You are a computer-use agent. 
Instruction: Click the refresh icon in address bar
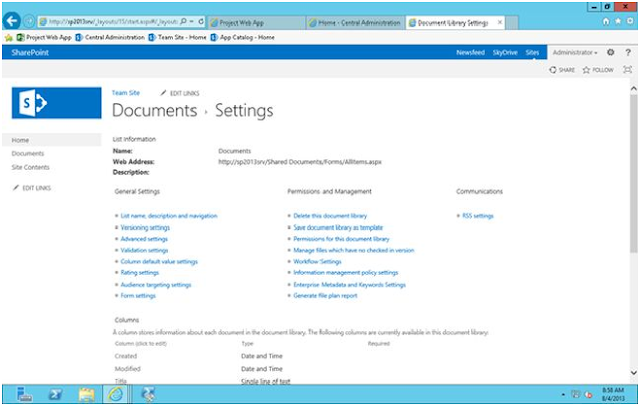pos(201,21)
